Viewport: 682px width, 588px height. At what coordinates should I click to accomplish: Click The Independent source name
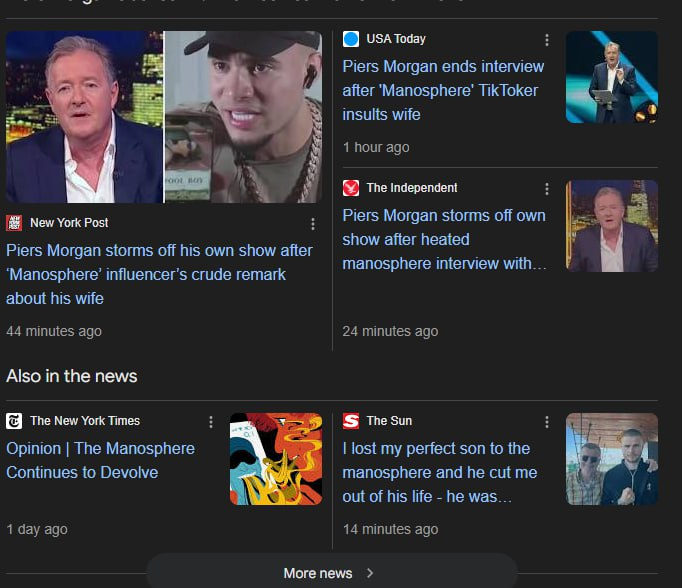click(x=412, y=188)
